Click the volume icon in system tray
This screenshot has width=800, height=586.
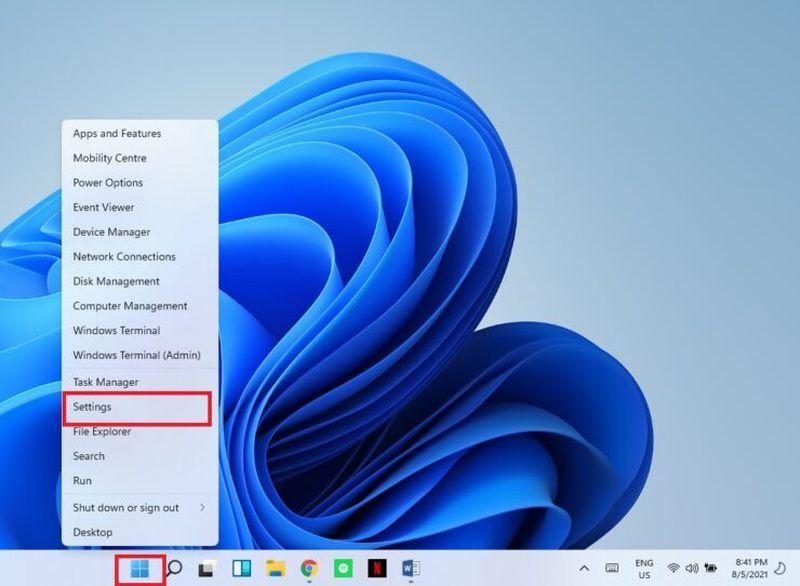point(692,570)
